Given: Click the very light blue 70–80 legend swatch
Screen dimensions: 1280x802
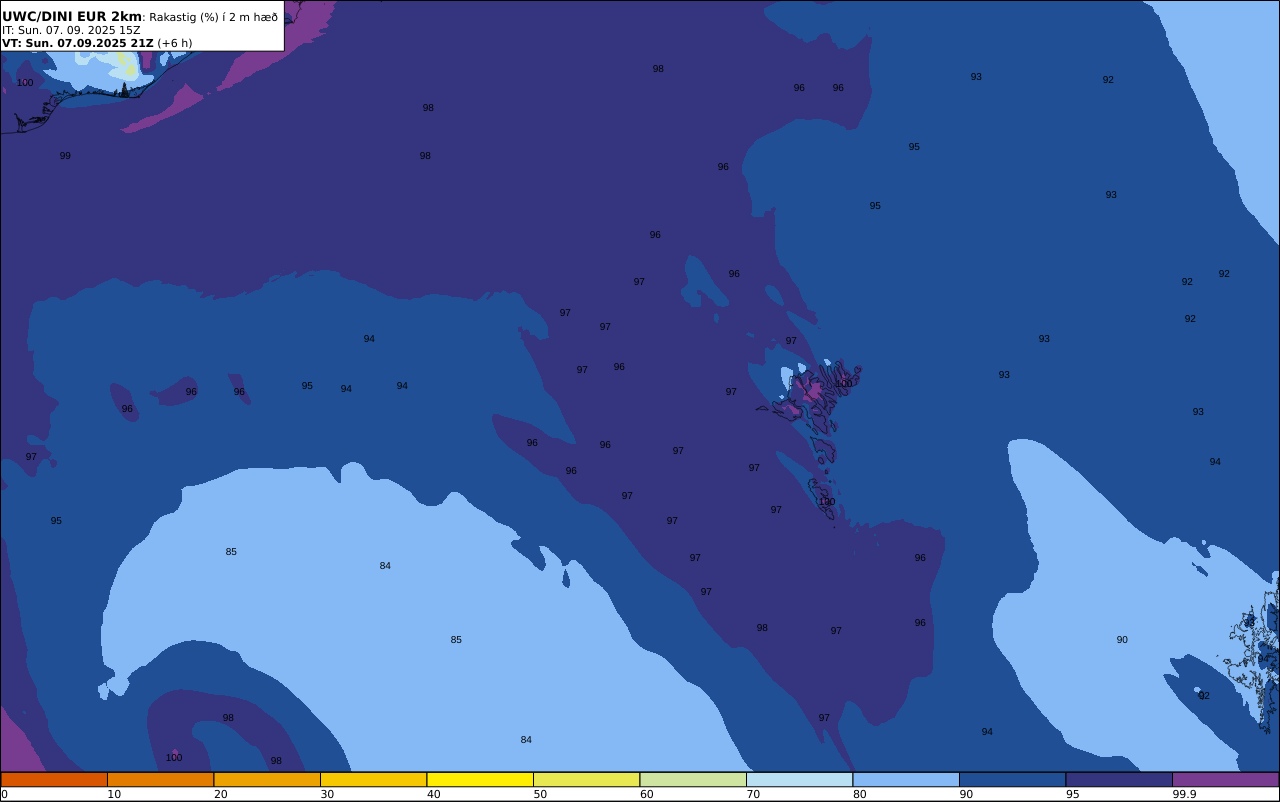Looking at the screenshot, I should point(799,779).
